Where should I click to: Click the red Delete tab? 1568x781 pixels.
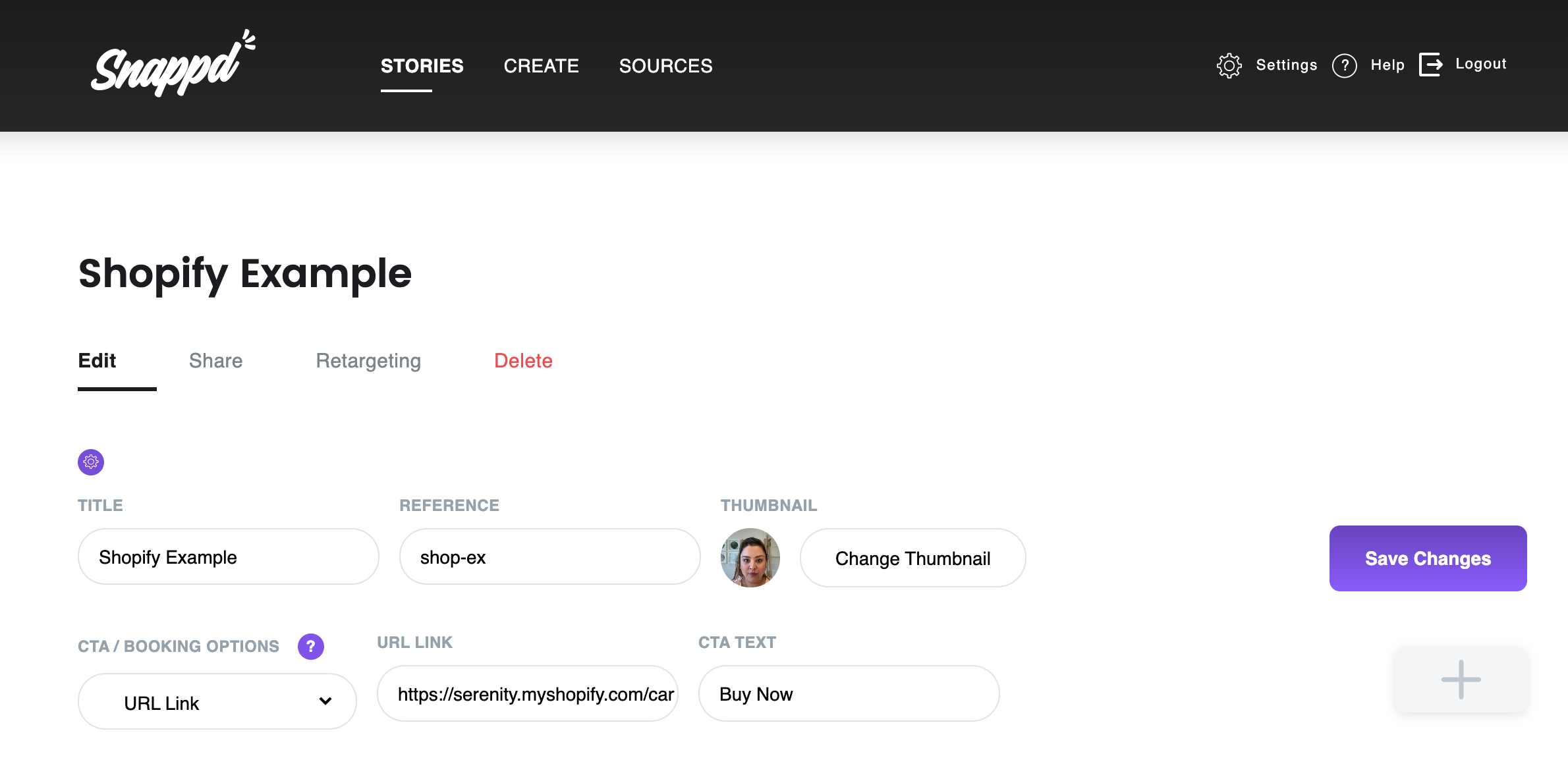pos(523,361)
